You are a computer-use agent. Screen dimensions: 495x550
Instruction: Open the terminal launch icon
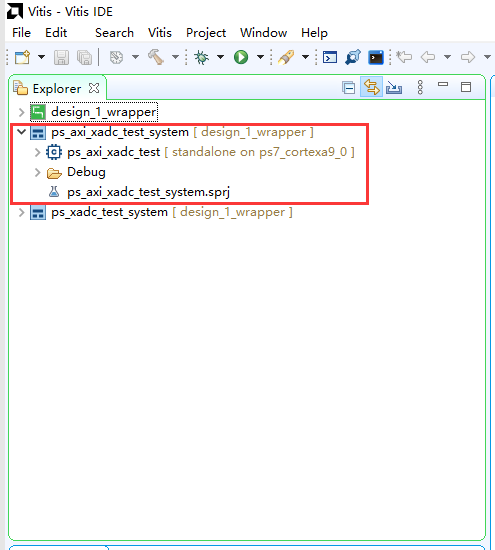tap(376, 57)
